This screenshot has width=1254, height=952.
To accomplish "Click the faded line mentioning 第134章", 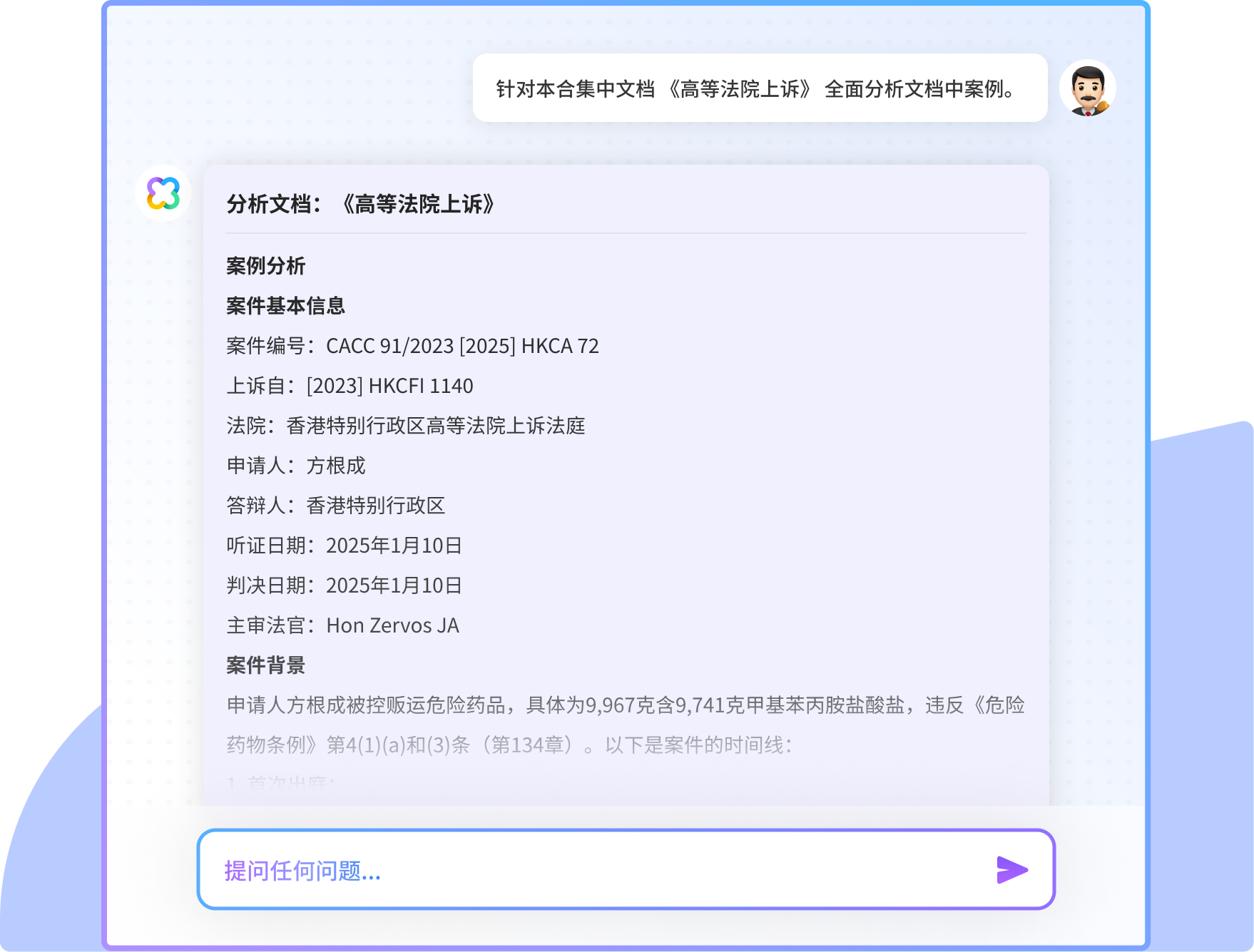I will coord(509,745).
